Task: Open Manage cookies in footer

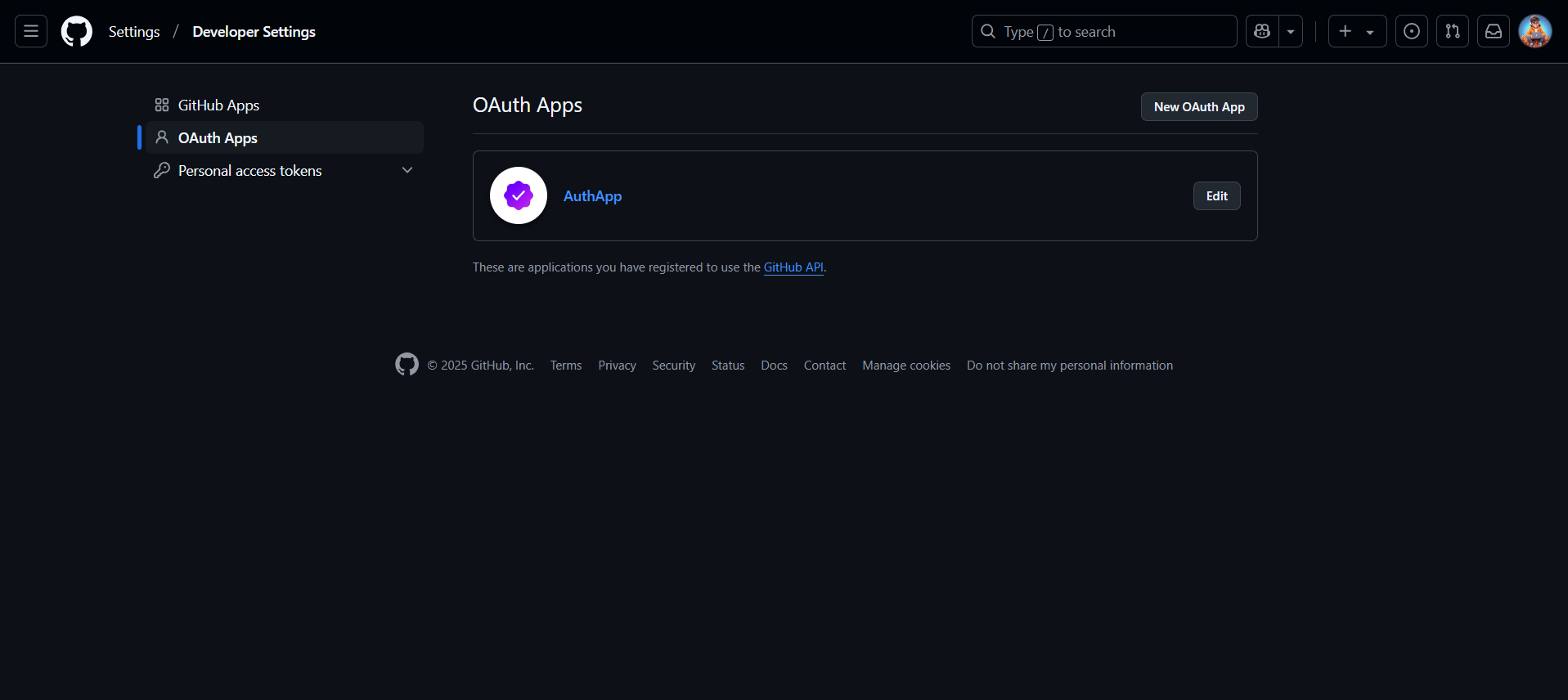Action: (906, 366)
